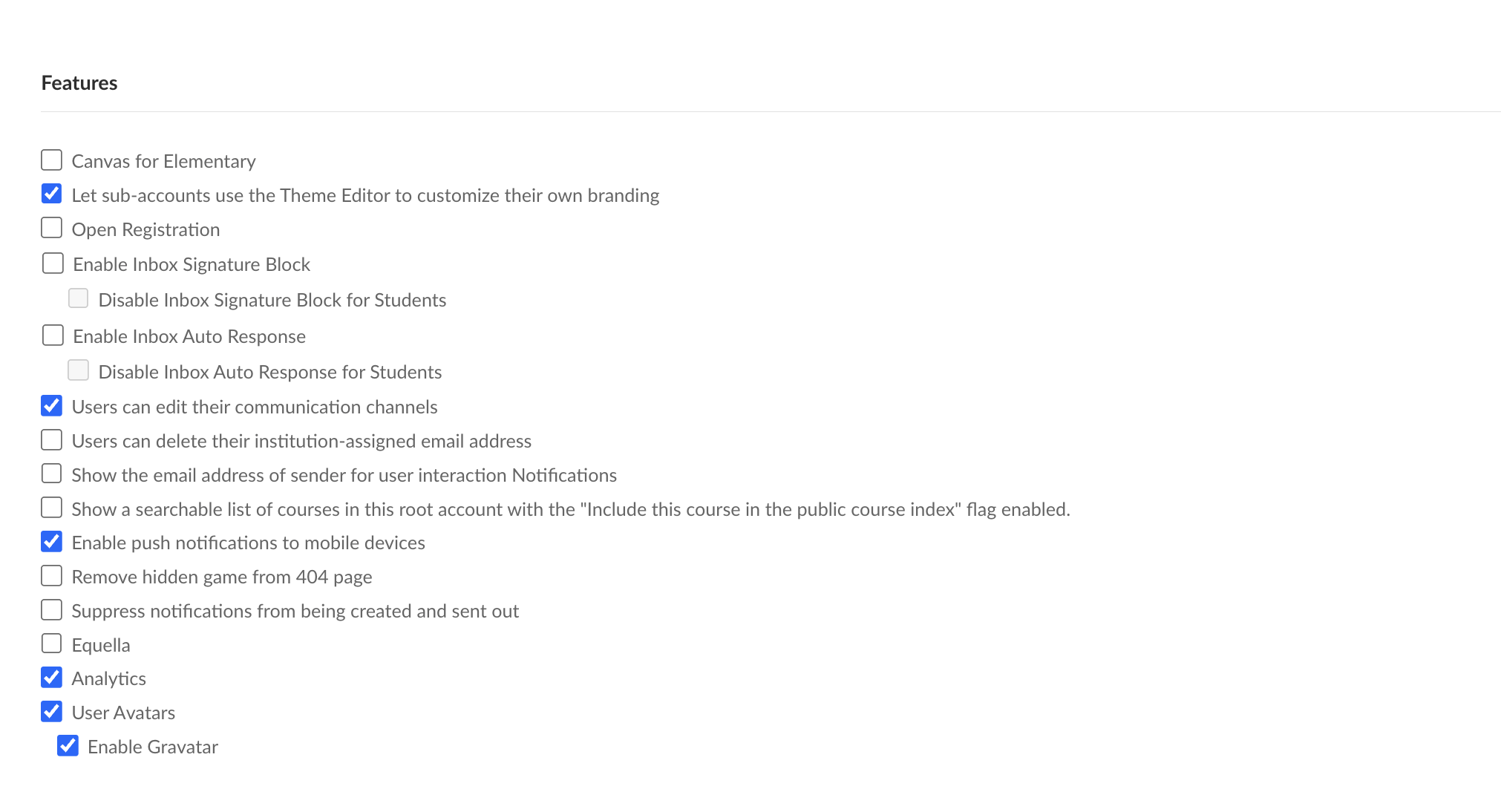1501x812 pixels.
Task: Enable Suppress notifications from being created
Action: coord(51,609)
